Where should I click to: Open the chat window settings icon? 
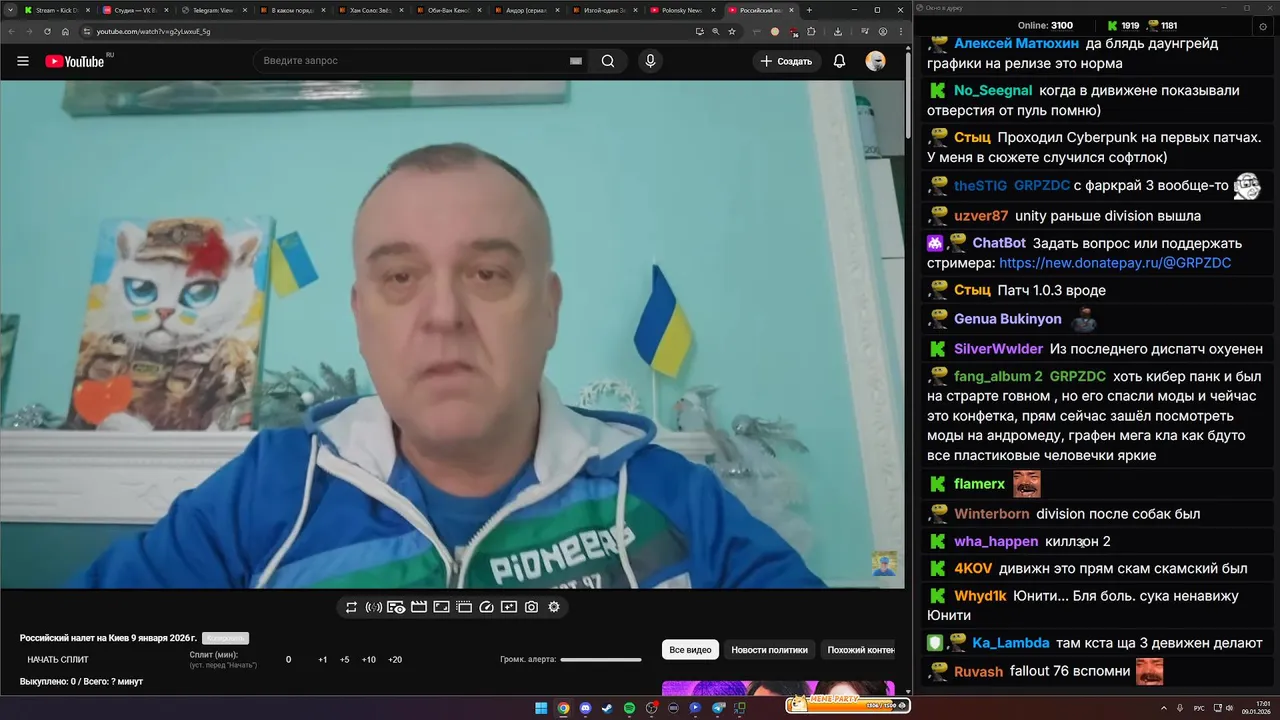coord(1263,26)
